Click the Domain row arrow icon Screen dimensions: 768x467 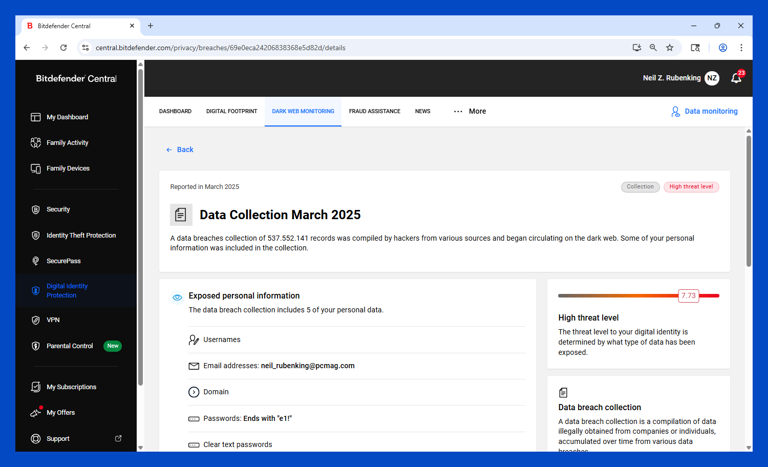coord(193,392)
